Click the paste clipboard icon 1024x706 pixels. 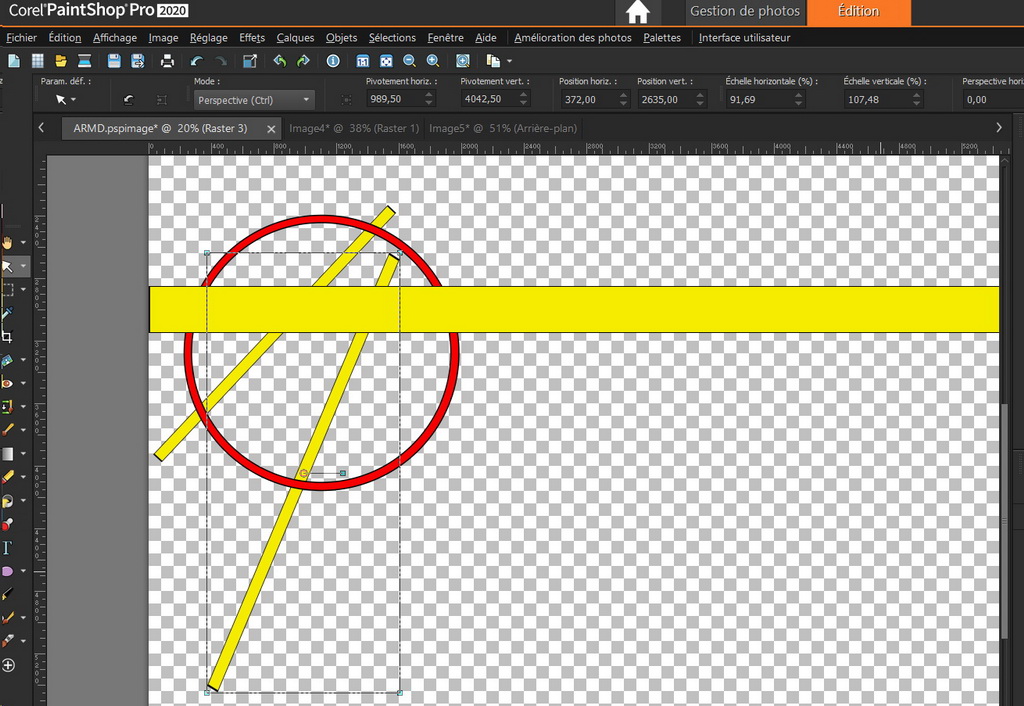click(493, 61)
